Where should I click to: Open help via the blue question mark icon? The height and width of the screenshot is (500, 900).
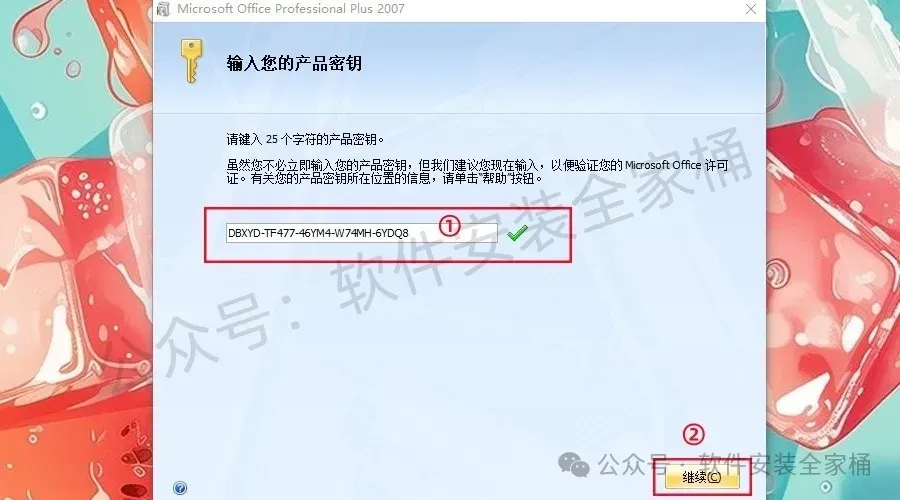tap(180, 488)
